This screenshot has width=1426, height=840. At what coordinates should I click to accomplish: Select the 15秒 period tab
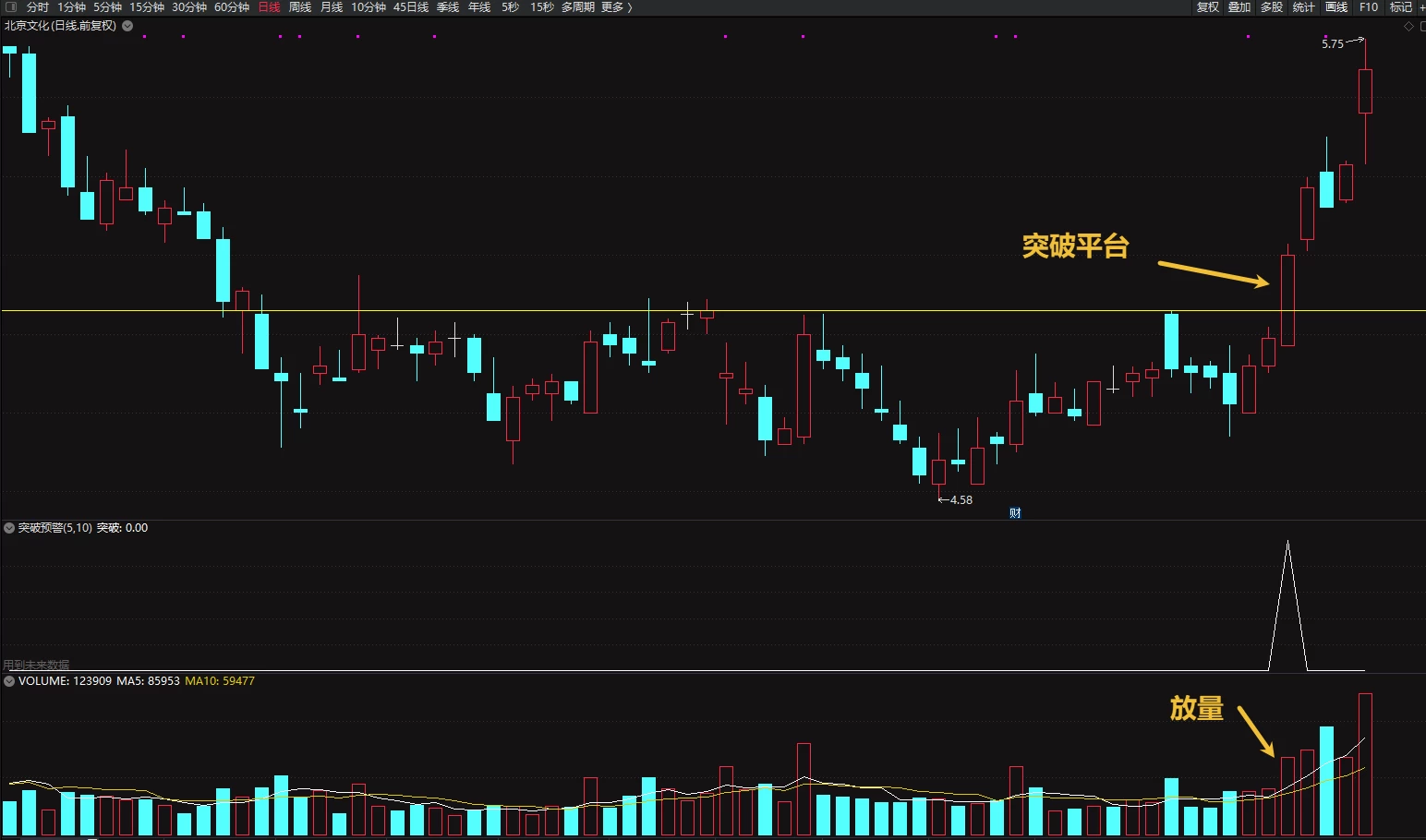[542, 6]
